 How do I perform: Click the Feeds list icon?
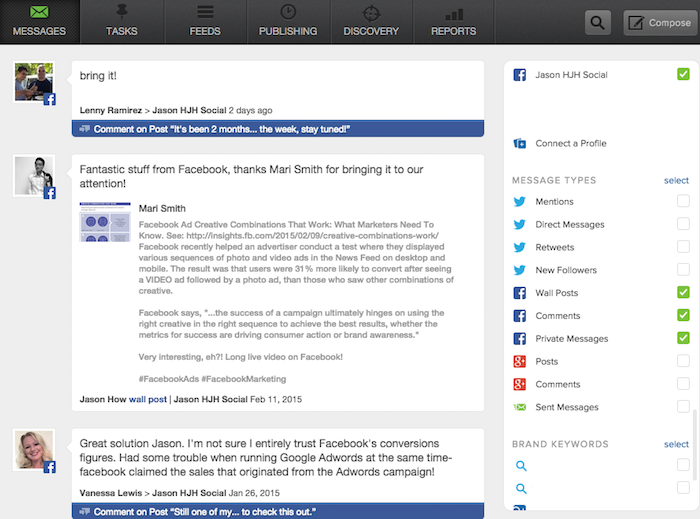click(x=205, y=12)
